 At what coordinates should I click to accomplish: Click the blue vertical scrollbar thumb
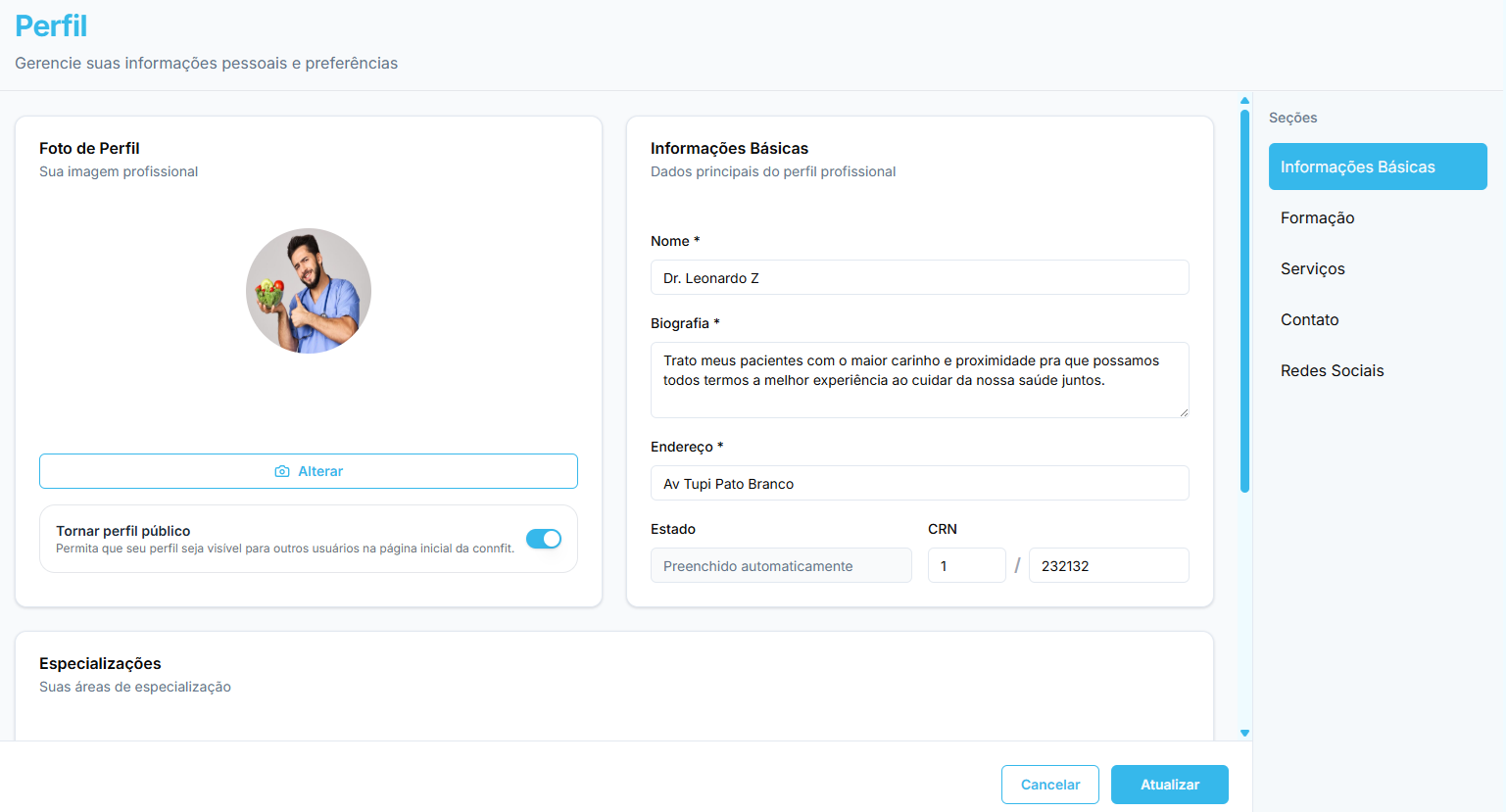[x=1244, y=300]
